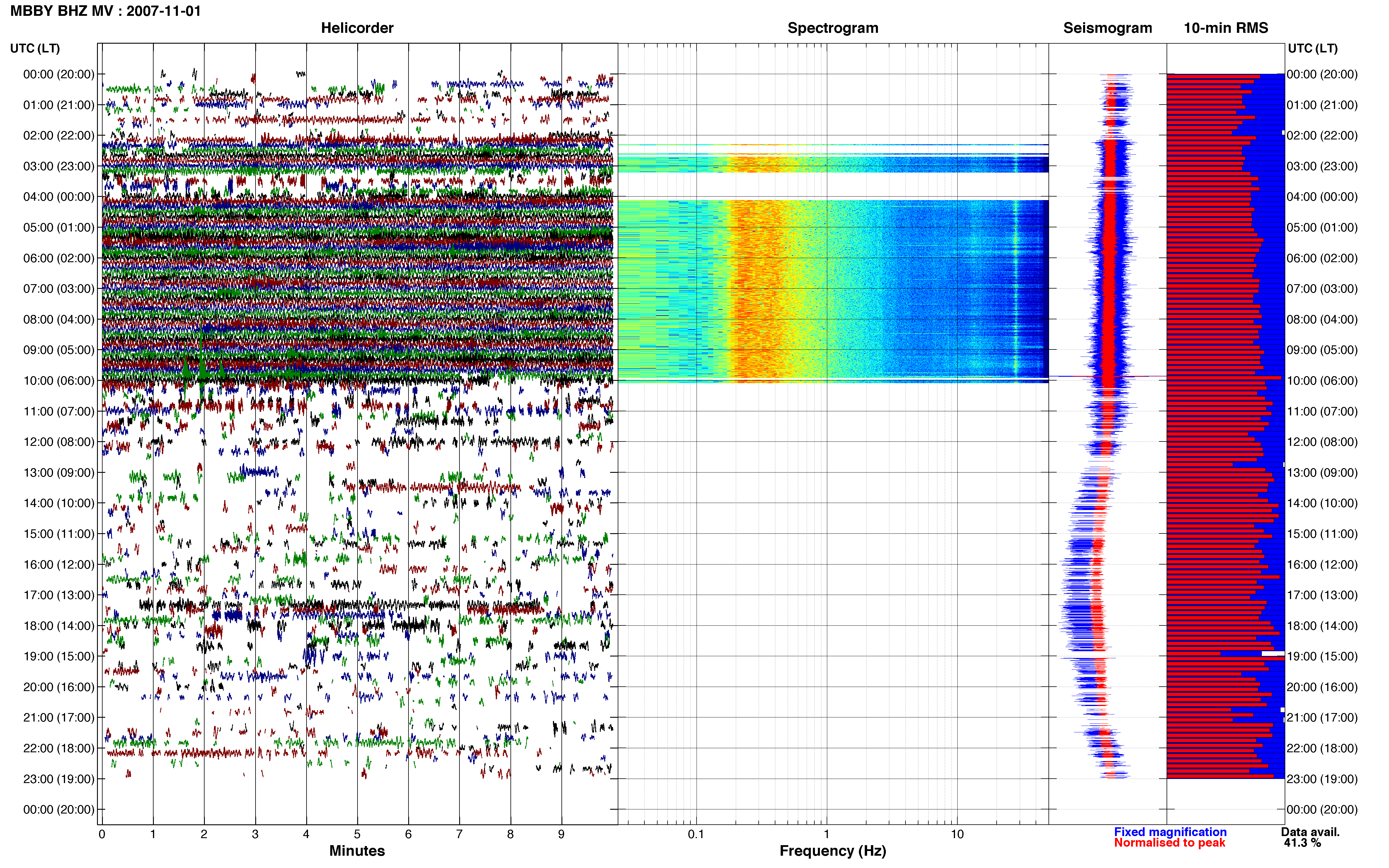Click right axis label 09:00 (05:00)
The width and height of the screenshot is (1389, 868).
pyautogui.click(x=1322, y=350)
